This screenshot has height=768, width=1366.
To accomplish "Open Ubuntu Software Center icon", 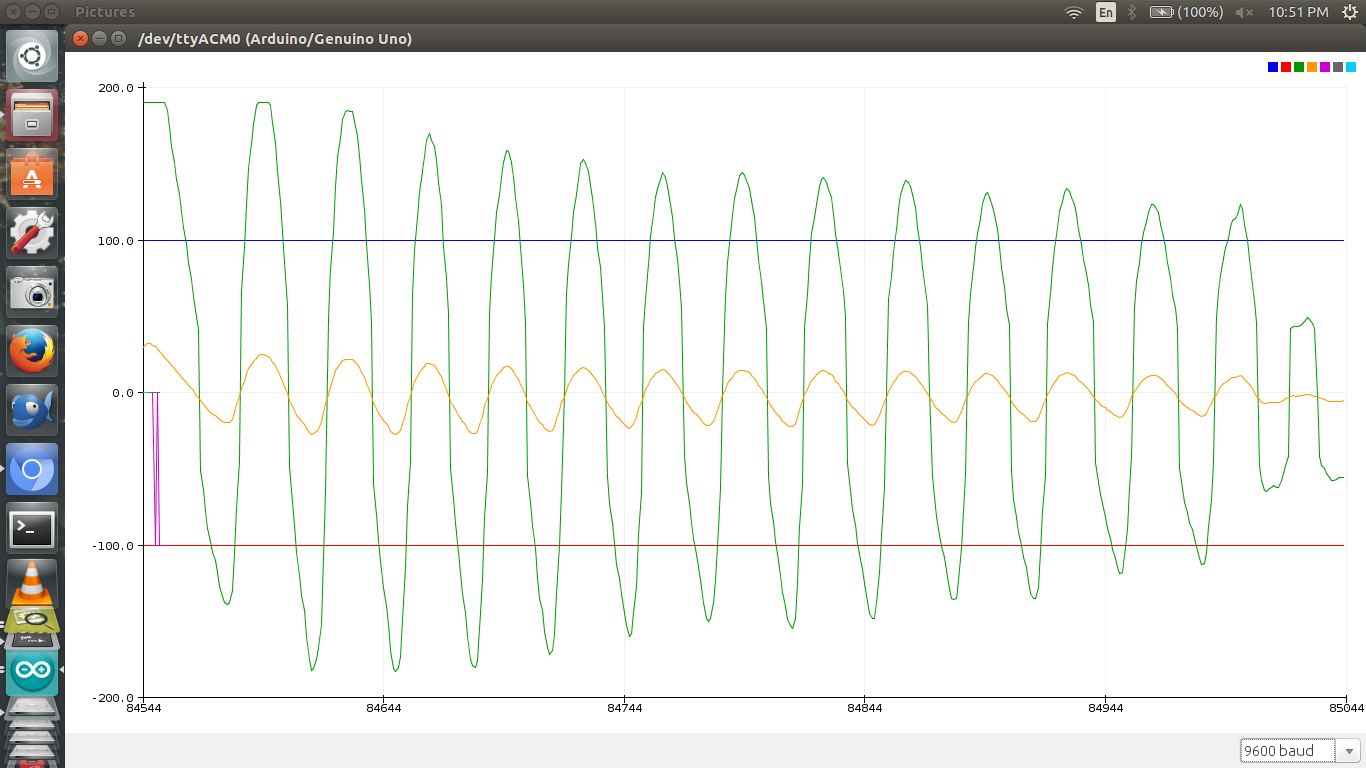I will [x=32, y=174].
